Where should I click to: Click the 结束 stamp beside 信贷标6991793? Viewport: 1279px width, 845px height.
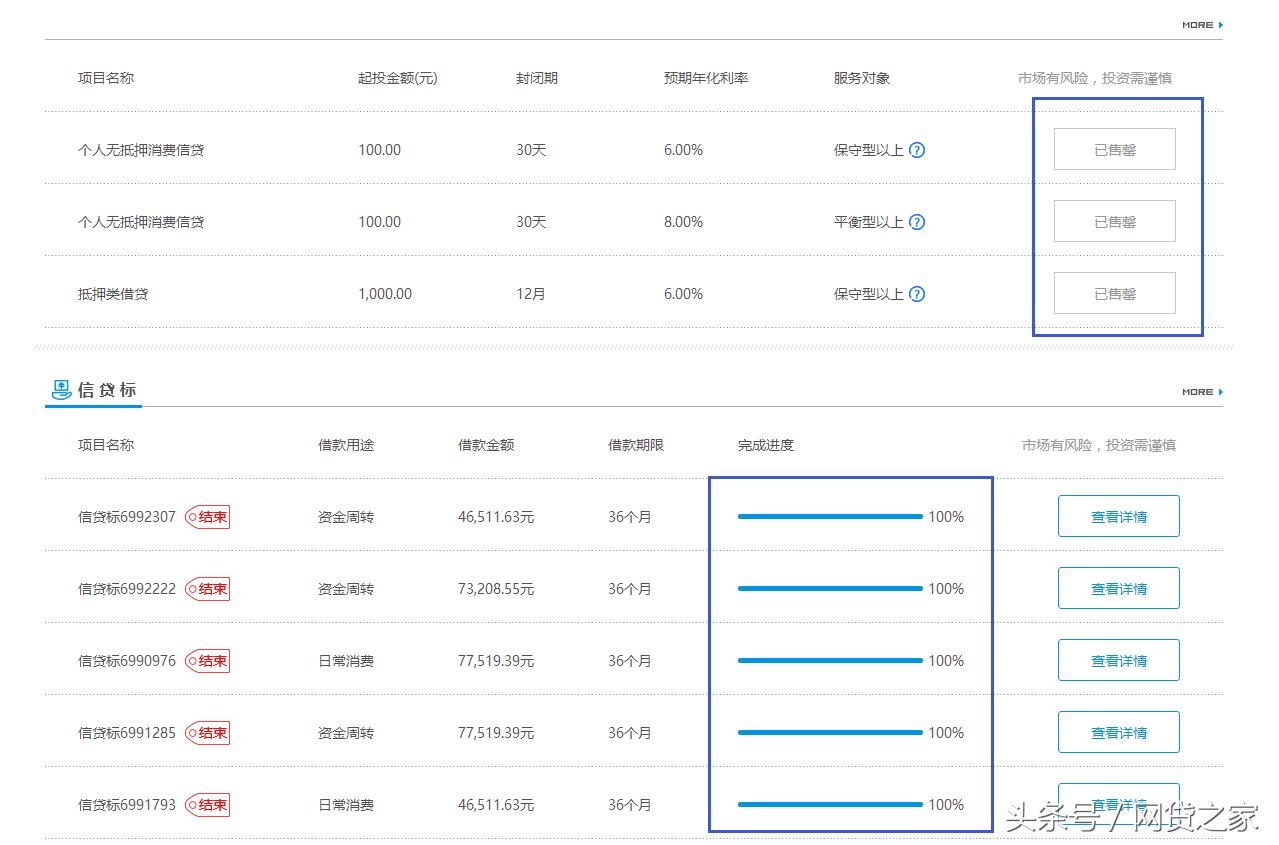click(x=207, y=804)
